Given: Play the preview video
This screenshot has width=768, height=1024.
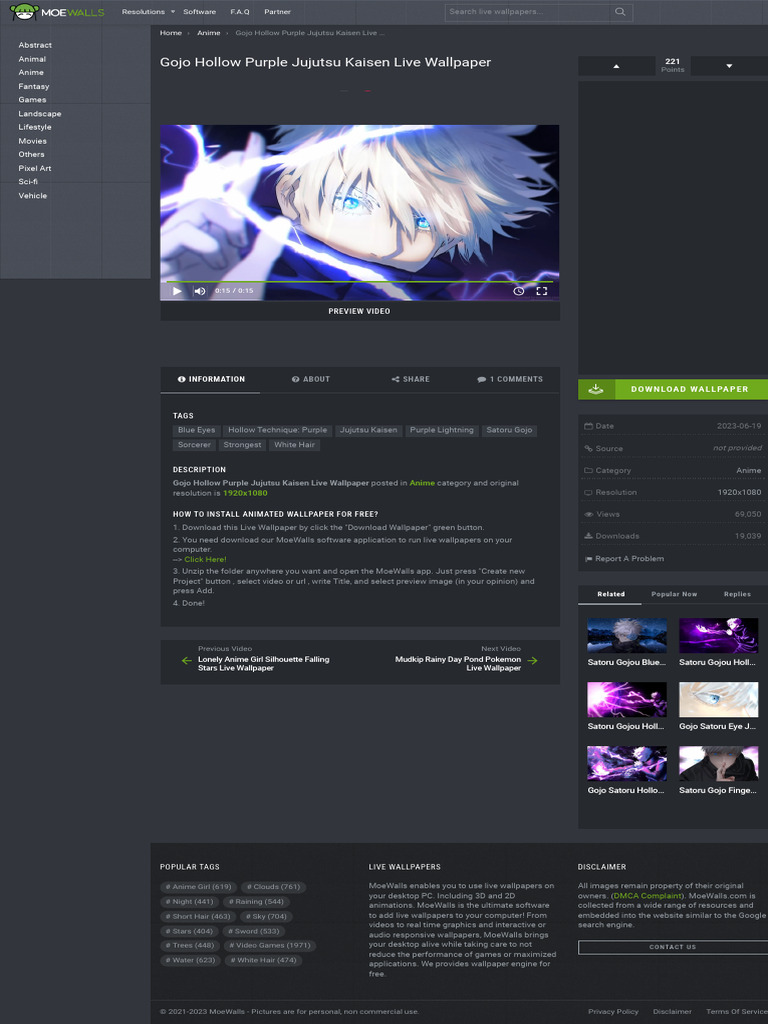Looking at the screenshot, I should tap(177, 291).
